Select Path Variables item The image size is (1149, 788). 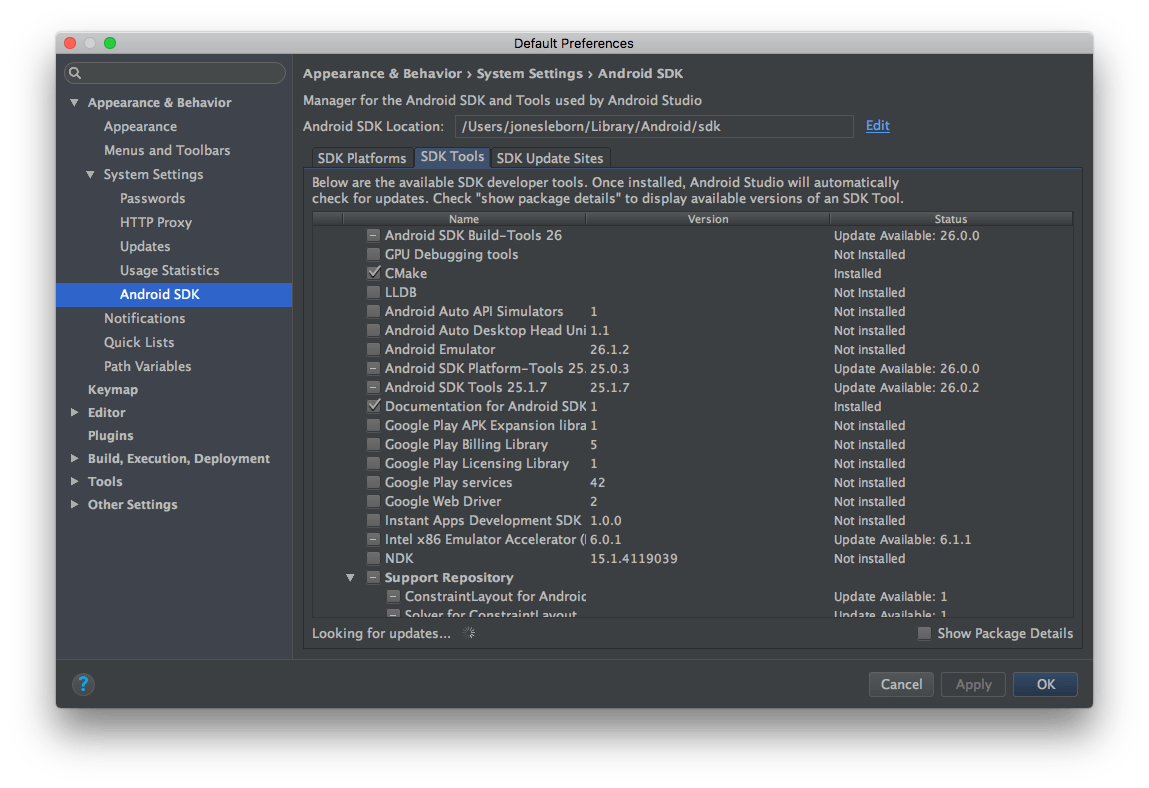[147, 366]
